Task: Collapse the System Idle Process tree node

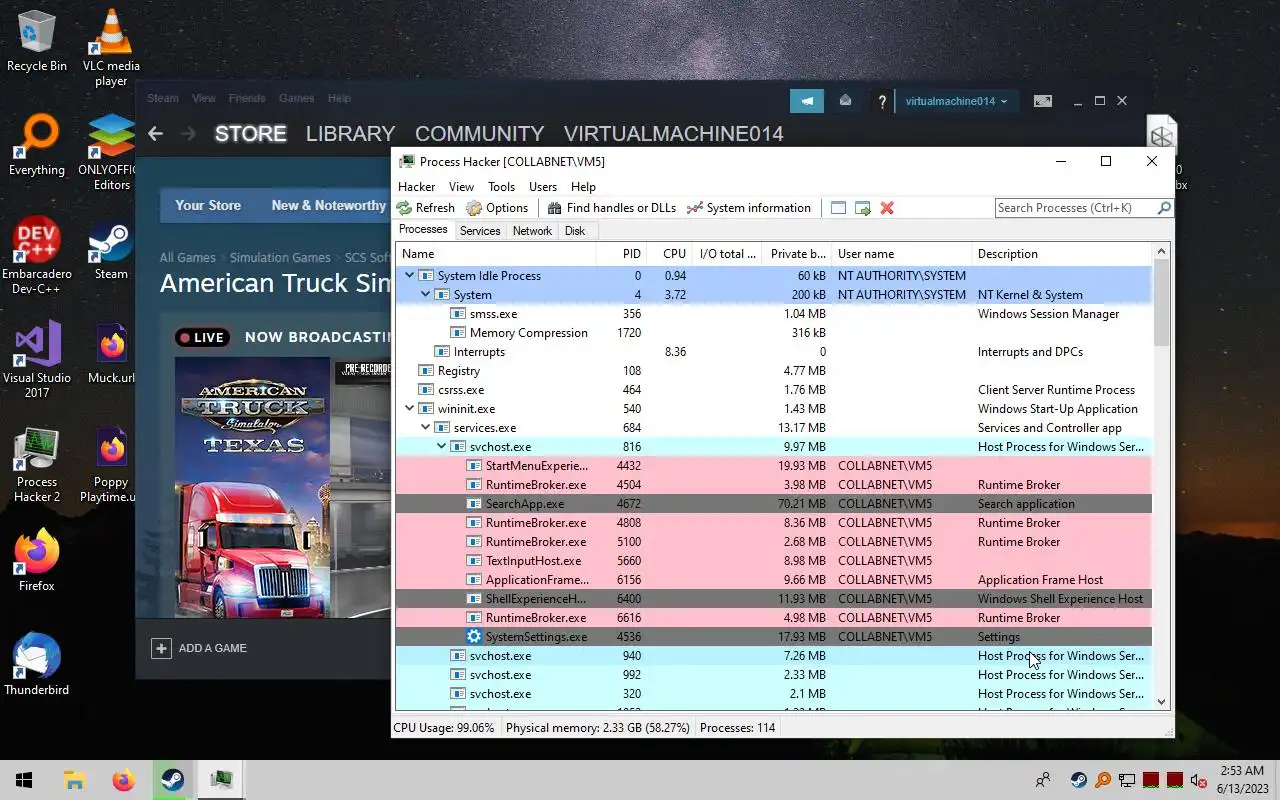Action: [x=409, y=276]
